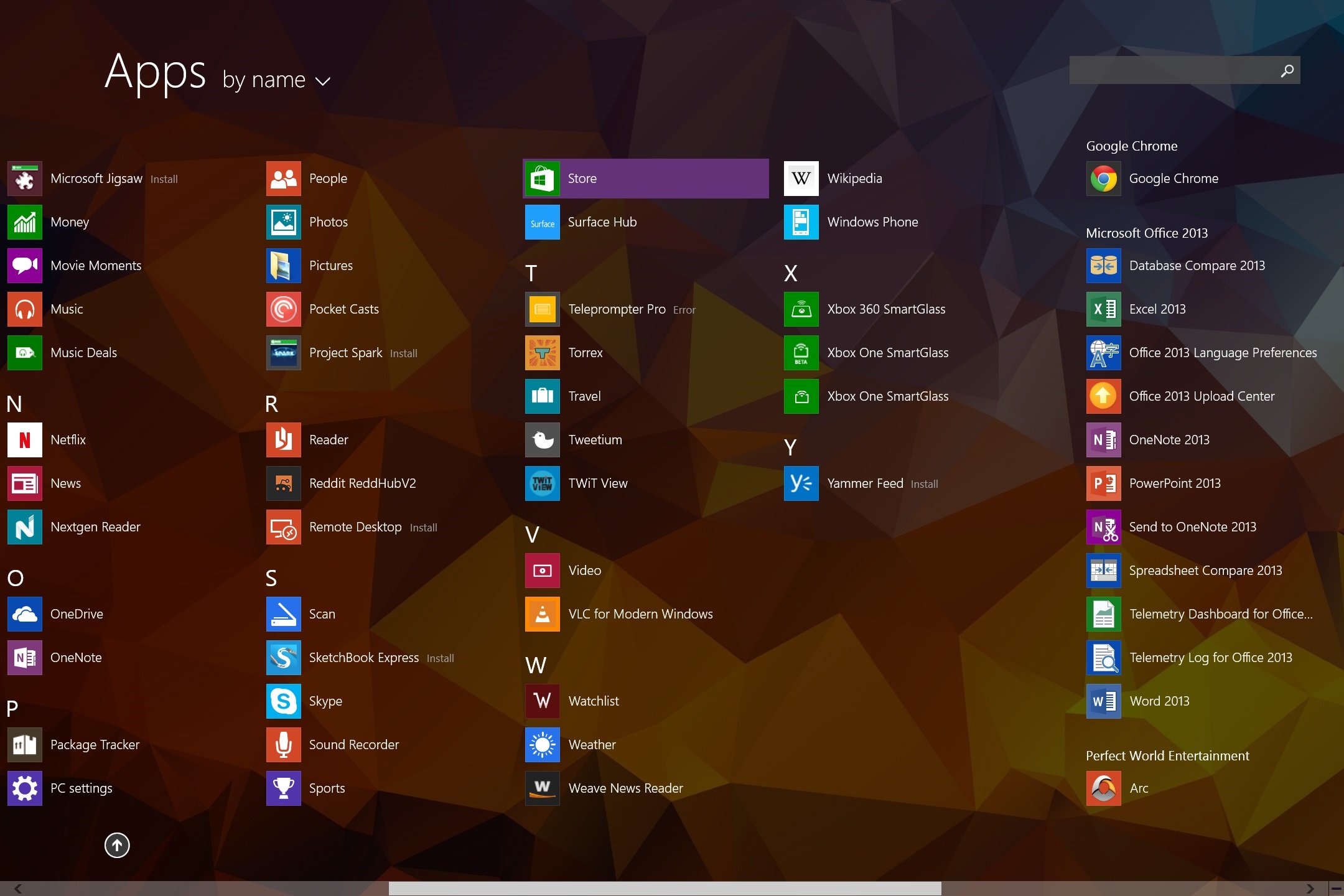Click Error label beside Teleprompter Pro
This screenshot has width=1344, height=896.
[684, 310]
